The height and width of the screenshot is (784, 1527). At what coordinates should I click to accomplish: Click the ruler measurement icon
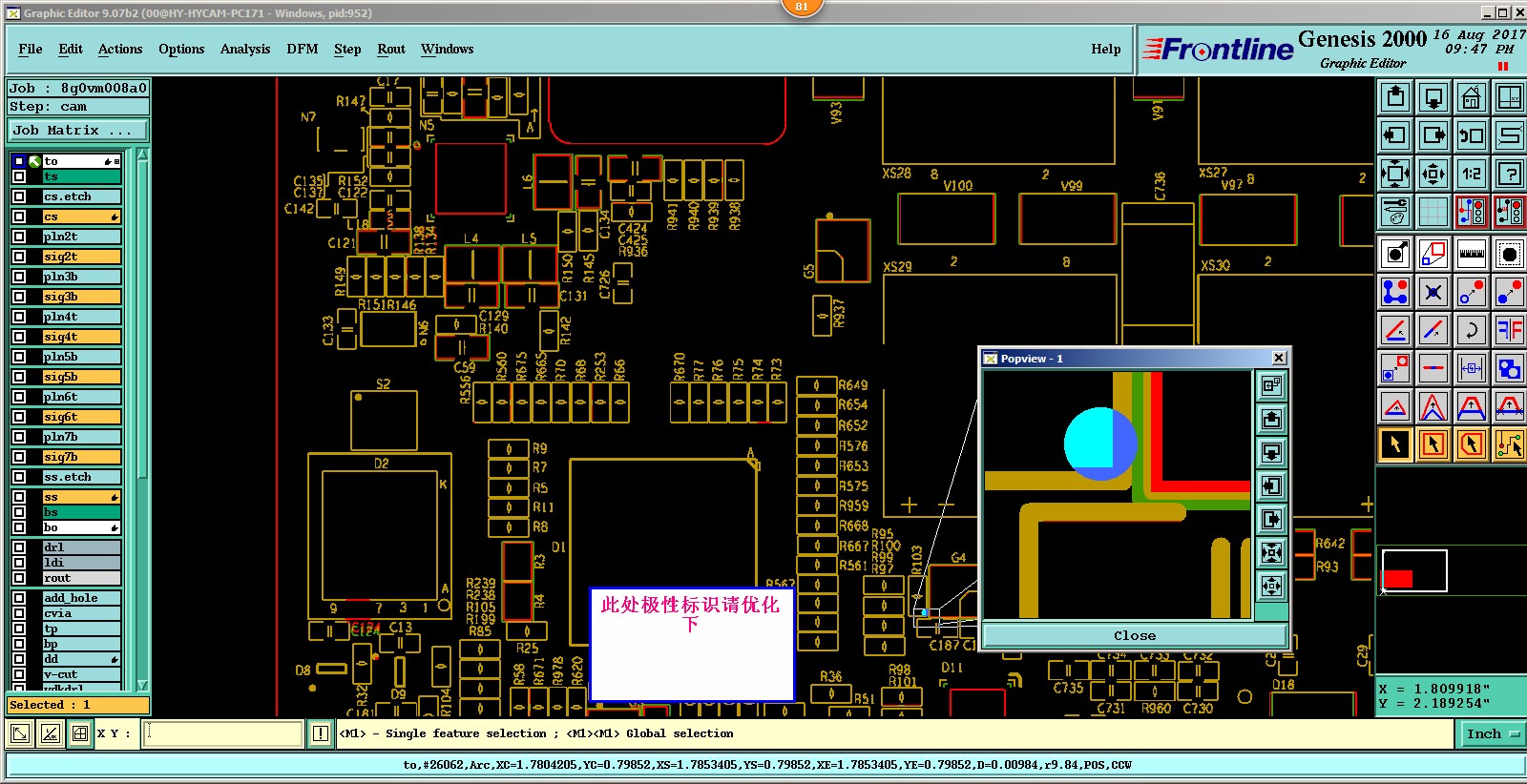pyautogui.click(x=1472, y=254)
